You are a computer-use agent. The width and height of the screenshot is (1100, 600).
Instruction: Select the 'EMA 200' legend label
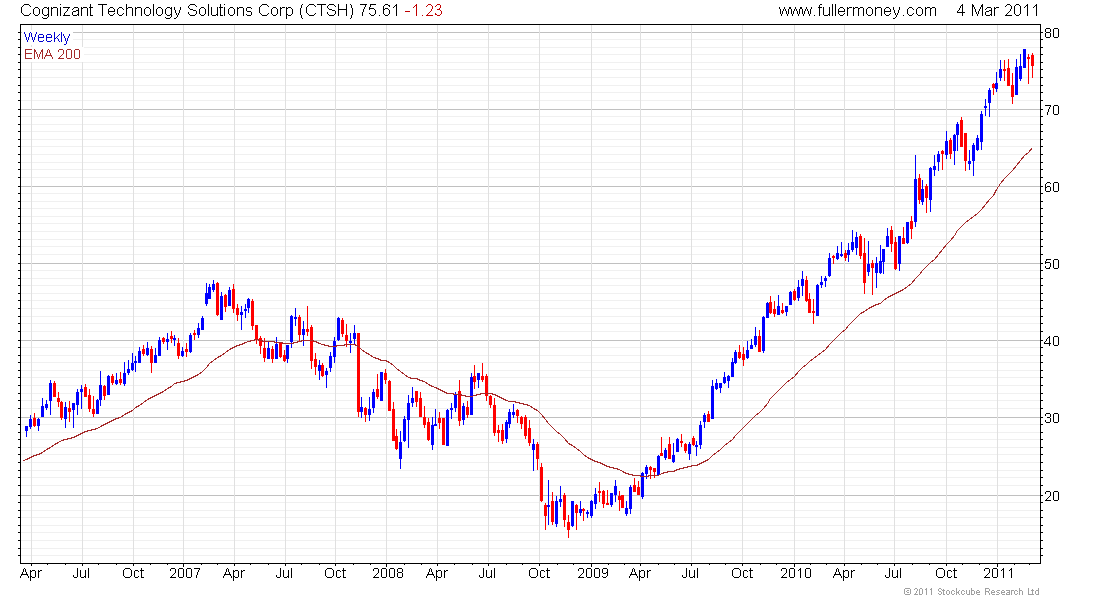tap(52, 54)
